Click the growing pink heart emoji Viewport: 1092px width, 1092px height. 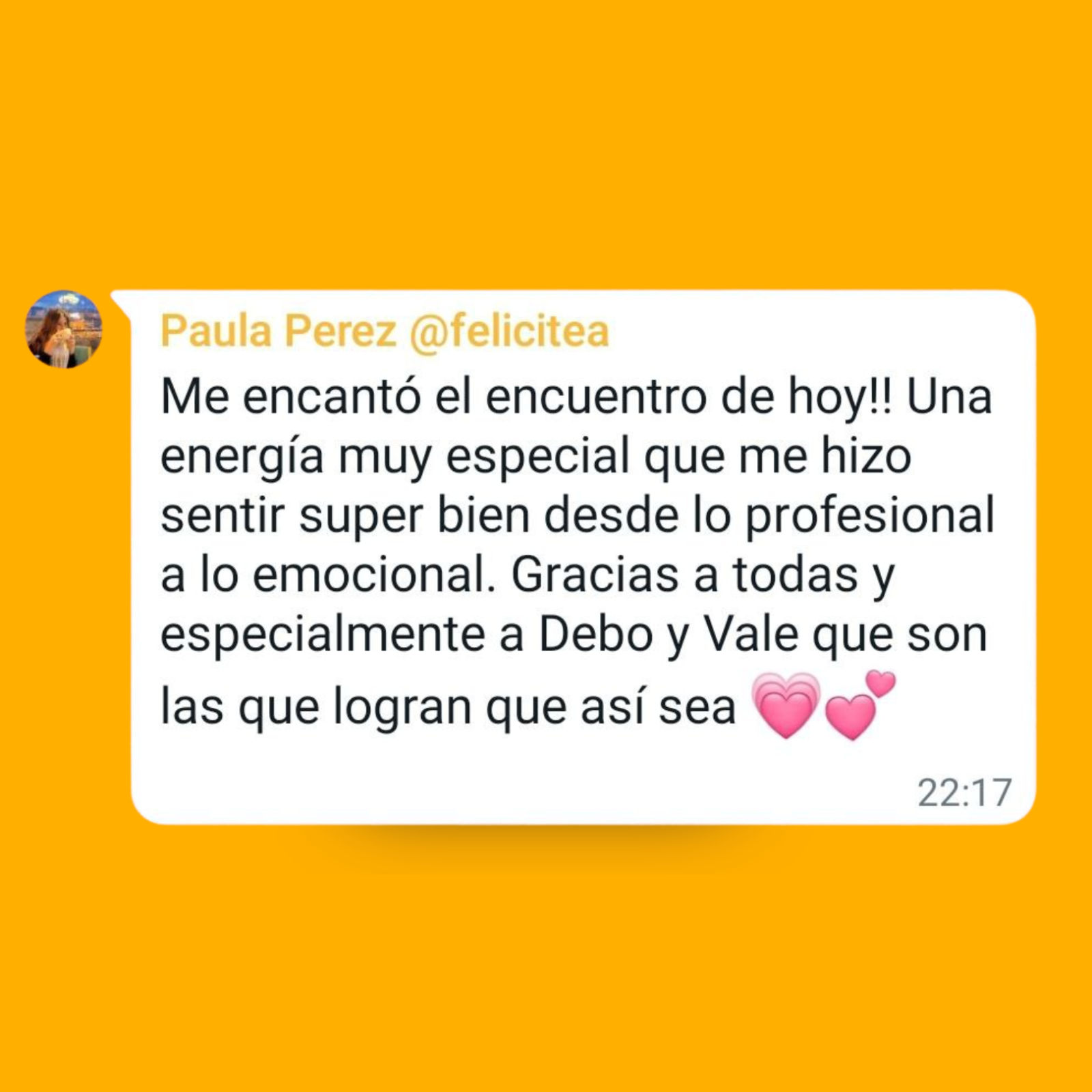tap(786, 706)
